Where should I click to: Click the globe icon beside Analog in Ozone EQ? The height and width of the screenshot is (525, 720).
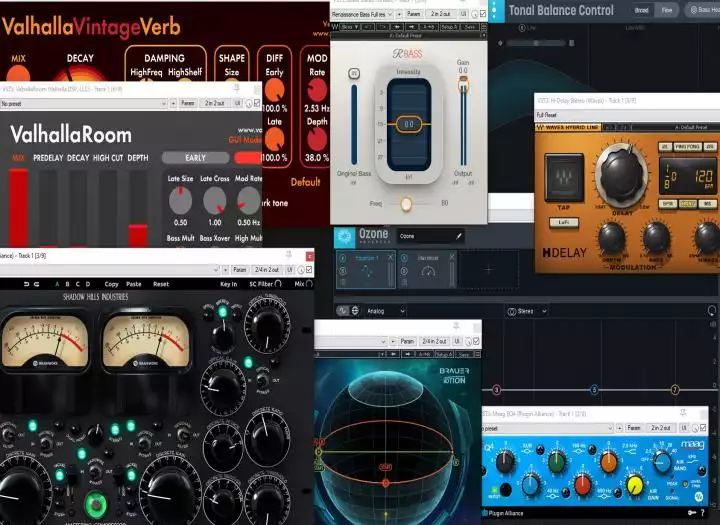(x=355, y=311)
